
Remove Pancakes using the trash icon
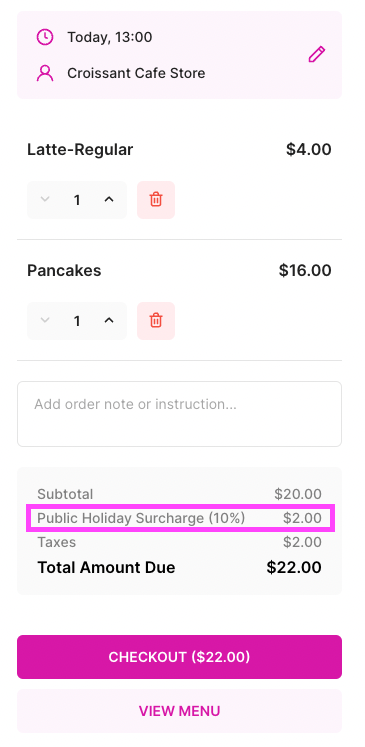(x=156, y=321)
